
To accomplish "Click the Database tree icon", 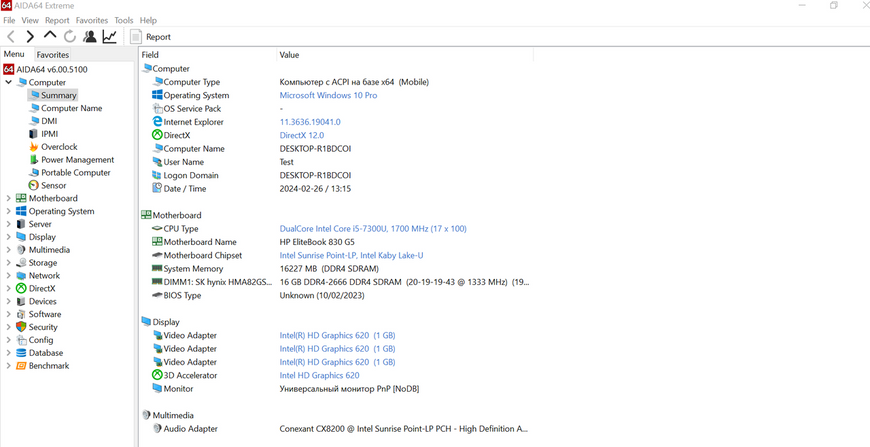I will 21,353.
